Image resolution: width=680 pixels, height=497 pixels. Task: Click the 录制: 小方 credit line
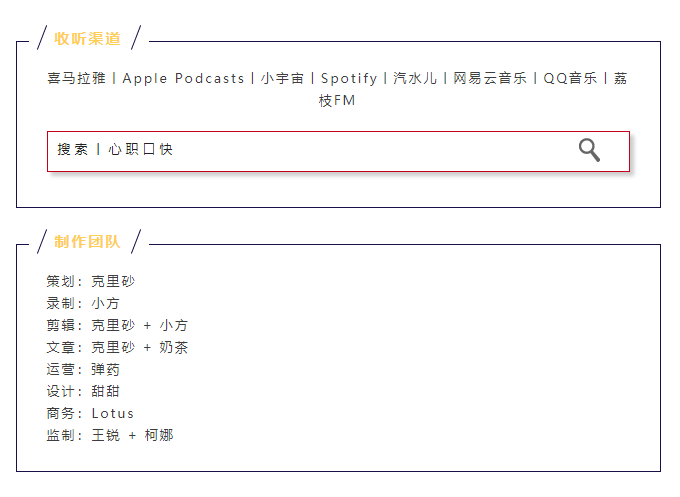coord(83,303)
